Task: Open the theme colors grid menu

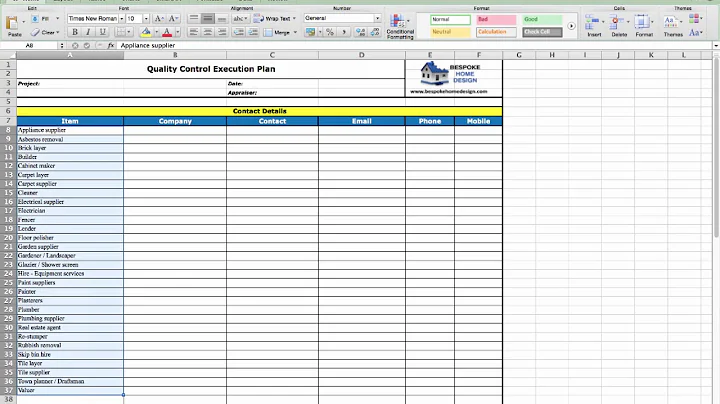Action: tap(694, 19)
